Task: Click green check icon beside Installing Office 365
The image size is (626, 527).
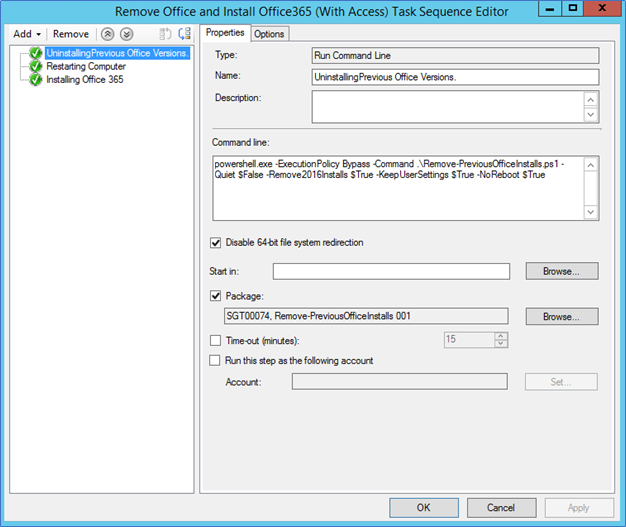Action: (36, 79)
